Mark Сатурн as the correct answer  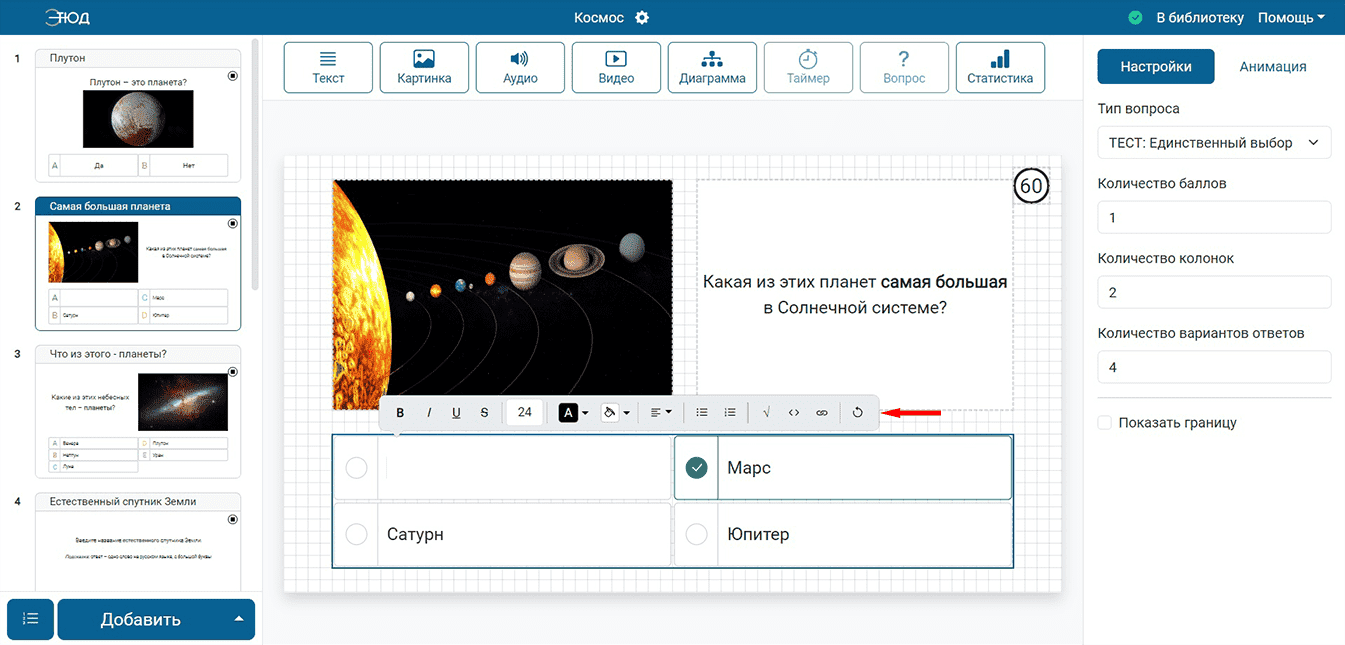[356, 534]
